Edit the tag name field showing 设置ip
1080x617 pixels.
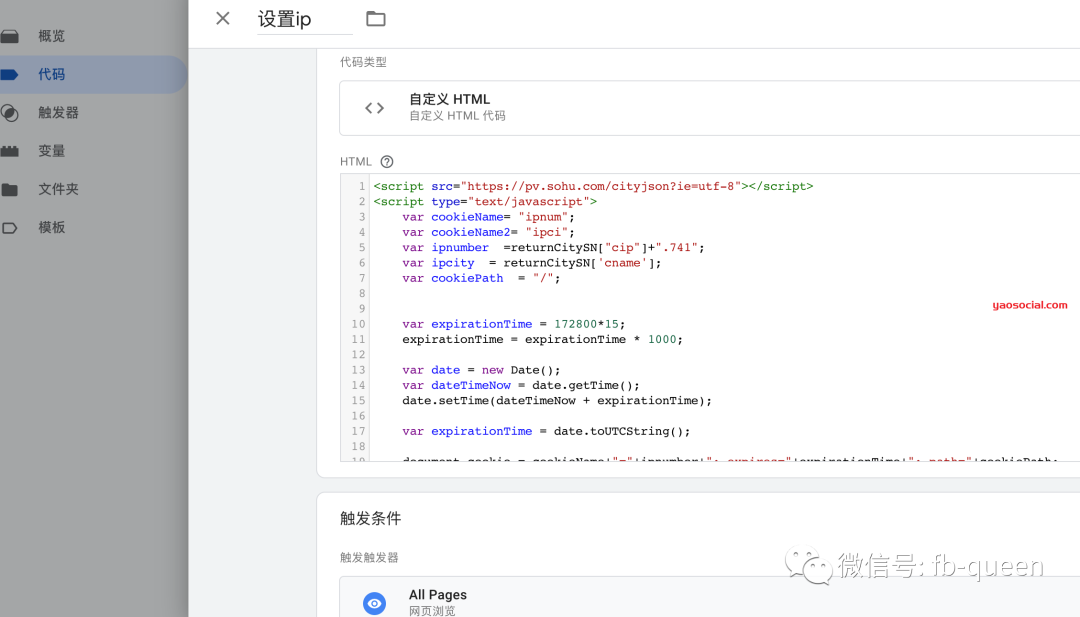[290, 18]
